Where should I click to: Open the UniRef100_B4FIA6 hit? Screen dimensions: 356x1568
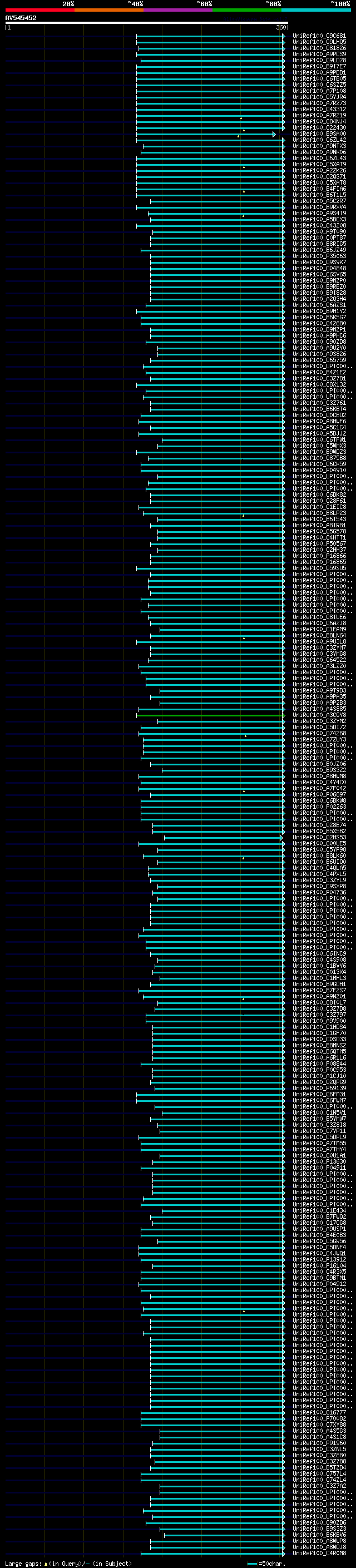point(319,189)
